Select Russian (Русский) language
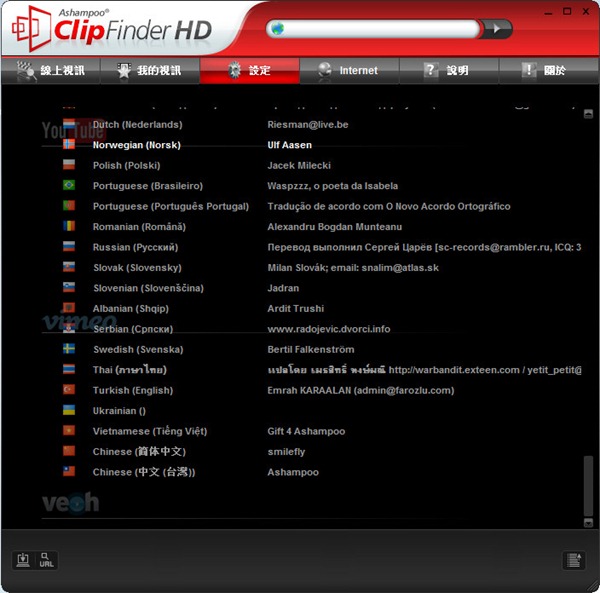600x593 pixels. coord(135,247)
